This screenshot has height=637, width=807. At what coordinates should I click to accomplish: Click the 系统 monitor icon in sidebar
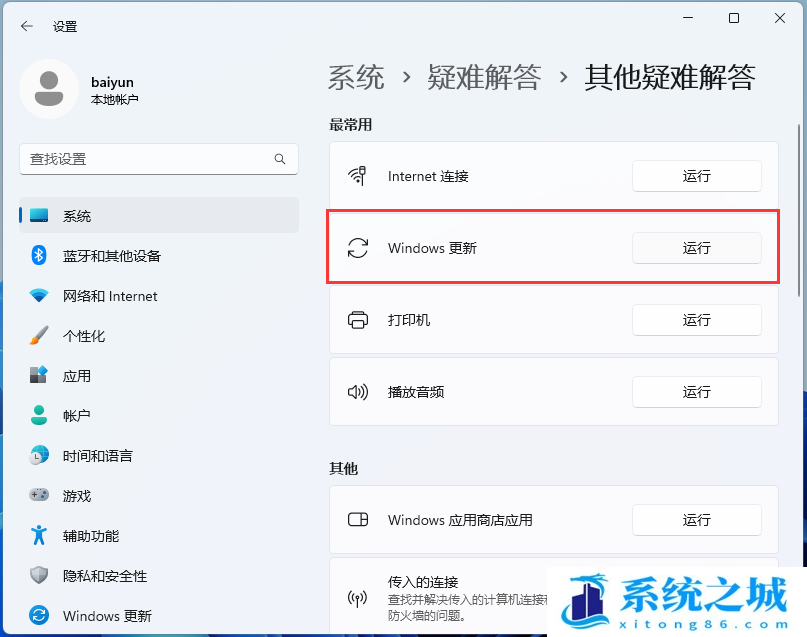pos(39,215)
